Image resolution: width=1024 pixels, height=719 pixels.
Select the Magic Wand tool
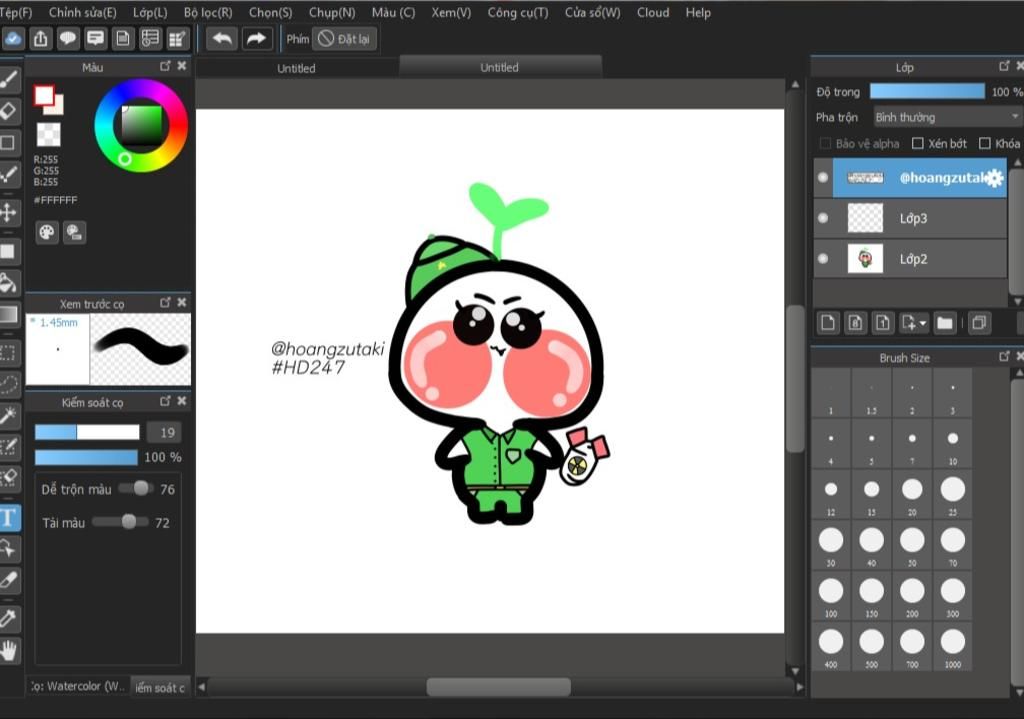8,415
